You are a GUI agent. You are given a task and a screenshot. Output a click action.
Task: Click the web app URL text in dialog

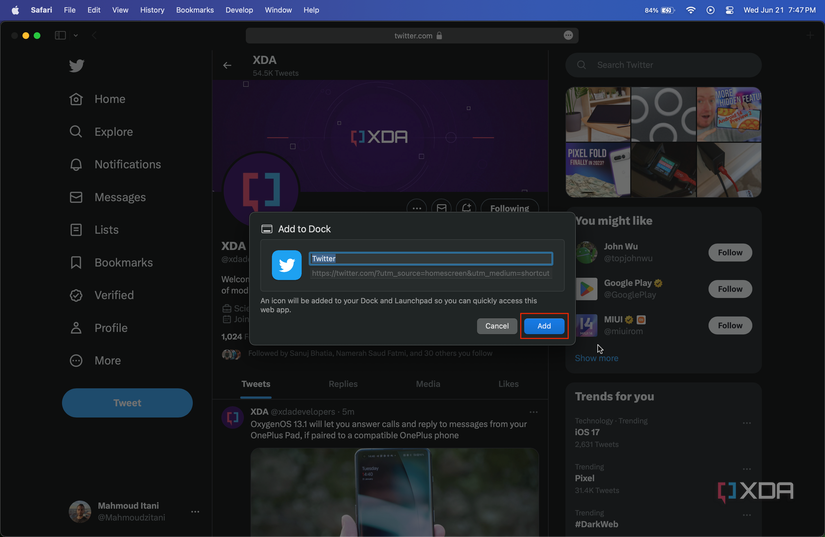430,273
